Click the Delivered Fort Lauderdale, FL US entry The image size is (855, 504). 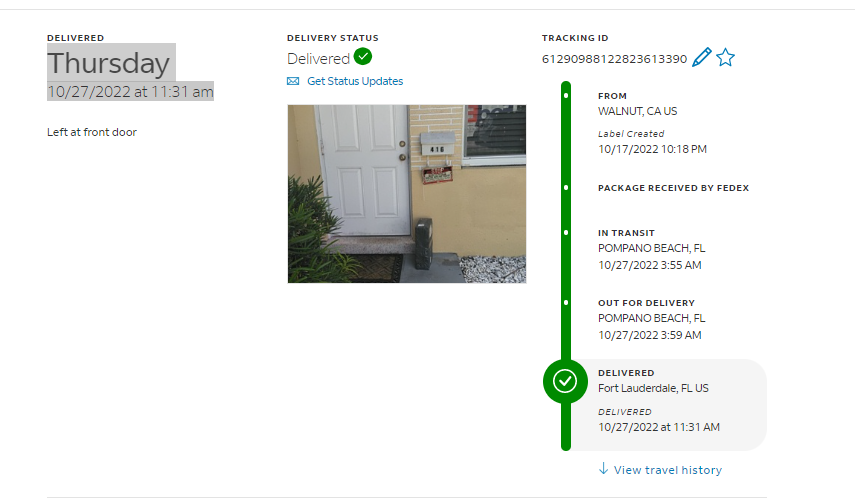coord(669,405)
